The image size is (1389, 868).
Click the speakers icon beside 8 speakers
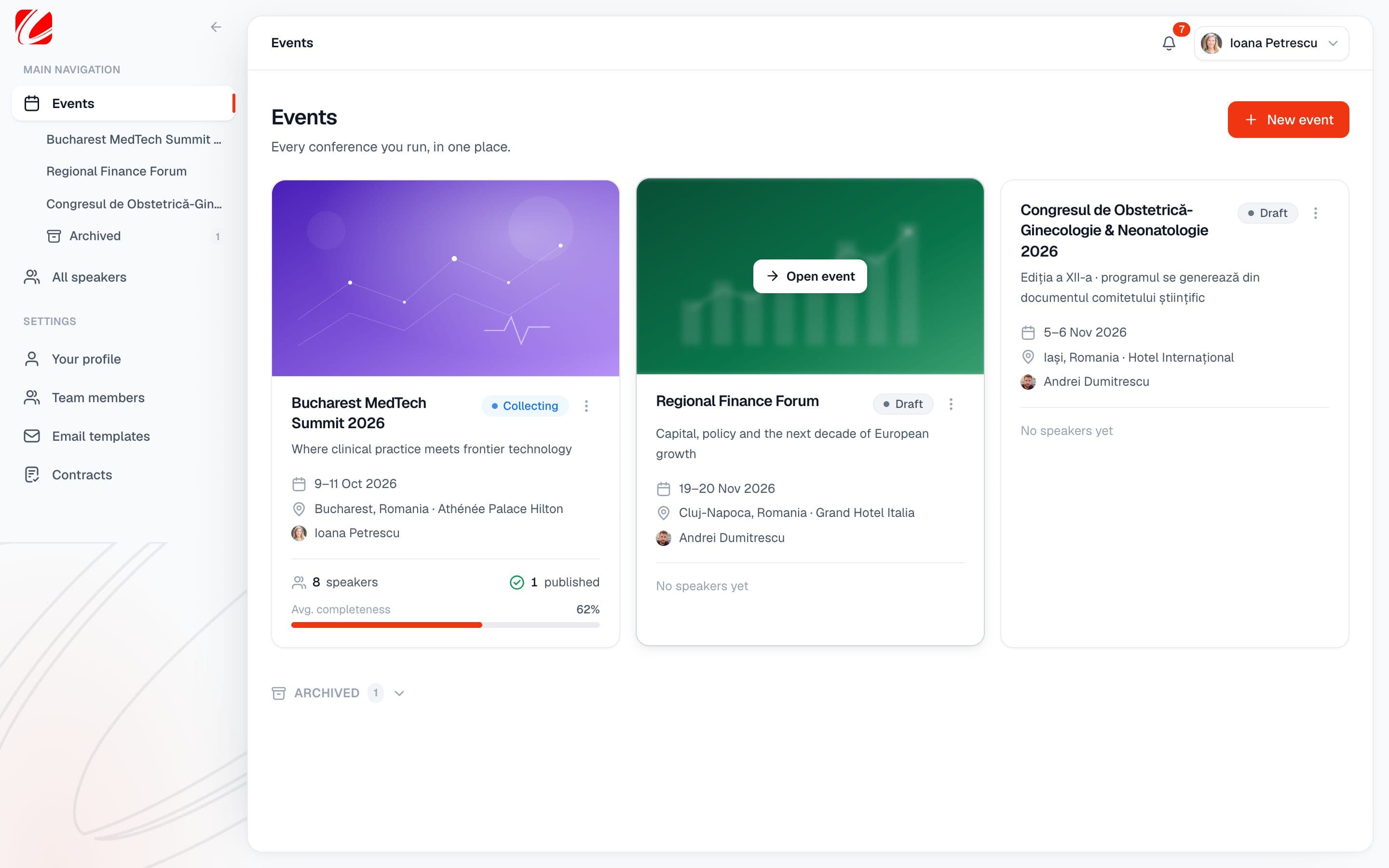pos(299,583)
